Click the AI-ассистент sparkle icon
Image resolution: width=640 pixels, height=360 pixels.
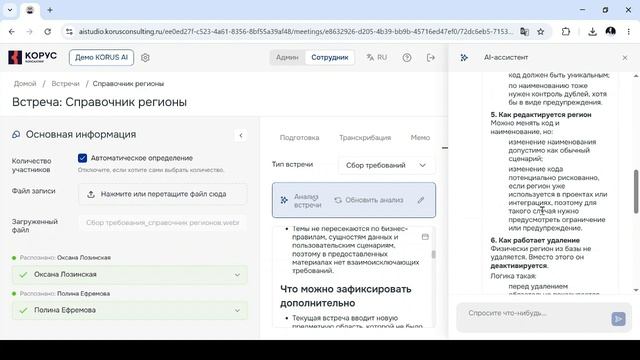(464, 58)
